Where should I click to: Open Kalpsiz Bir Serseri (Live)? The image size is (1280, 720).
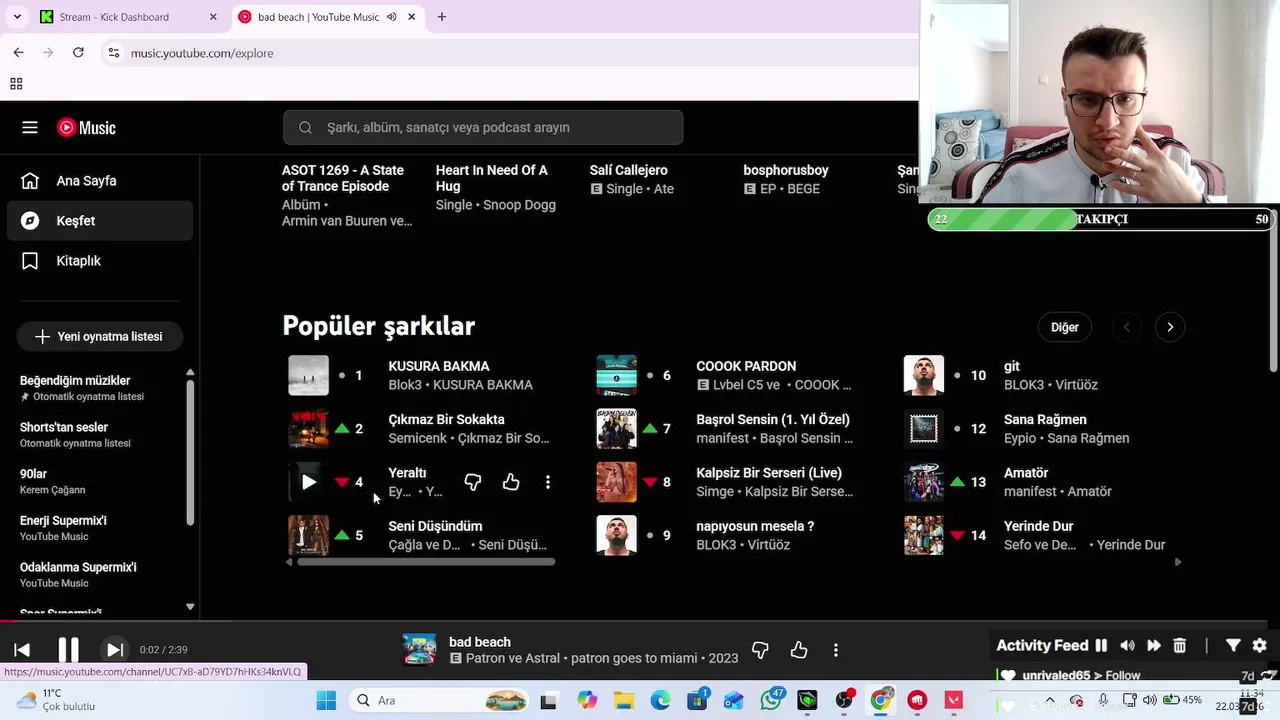click(x=769, y=473)
